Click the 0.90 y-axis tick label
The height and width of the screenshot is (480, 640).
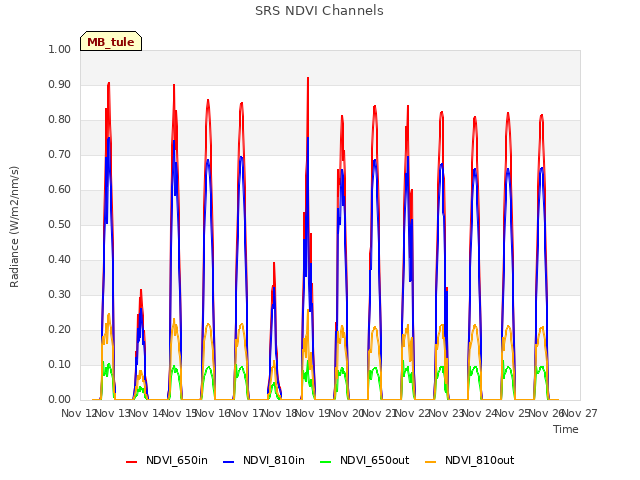pyautogui.click(x=60, y=84)
